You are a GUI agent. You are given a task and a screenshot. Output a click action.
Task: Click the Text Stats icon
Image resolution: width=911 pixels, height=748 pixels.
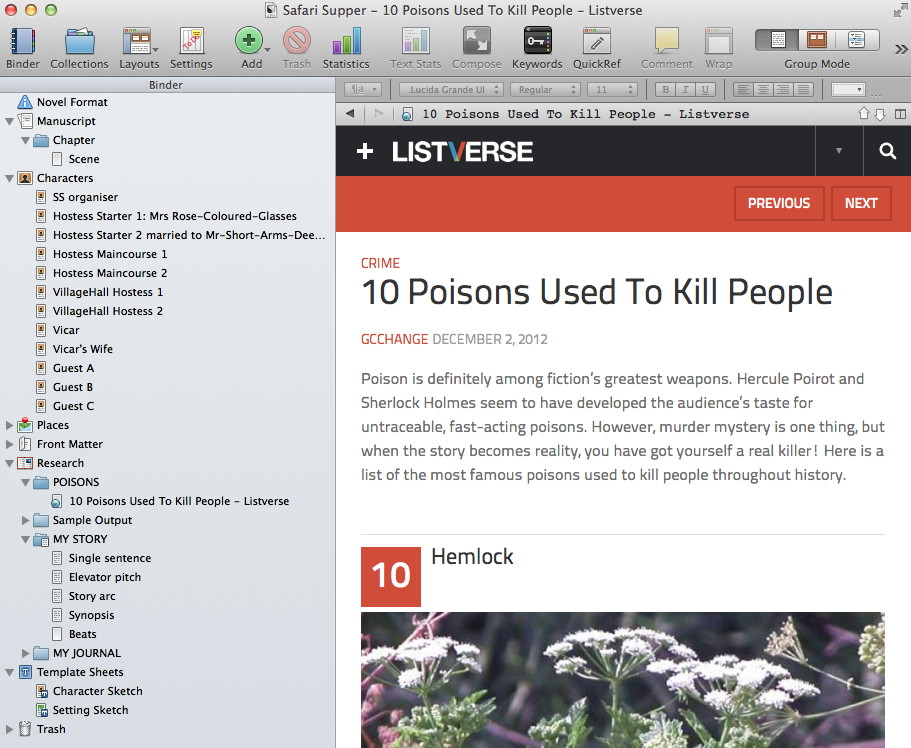tap(416, 42)
